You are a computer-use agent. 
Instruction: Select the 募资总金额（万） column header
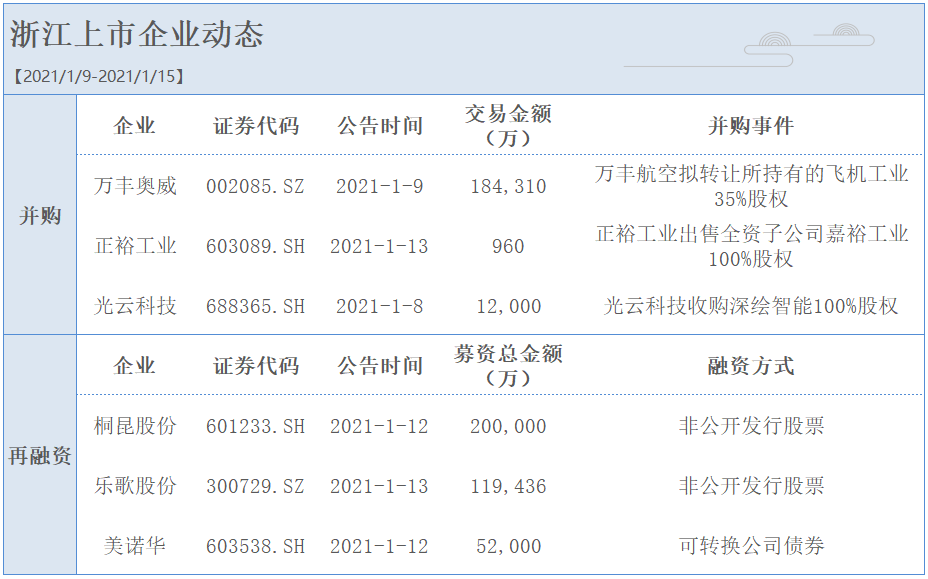click(508, 365)
